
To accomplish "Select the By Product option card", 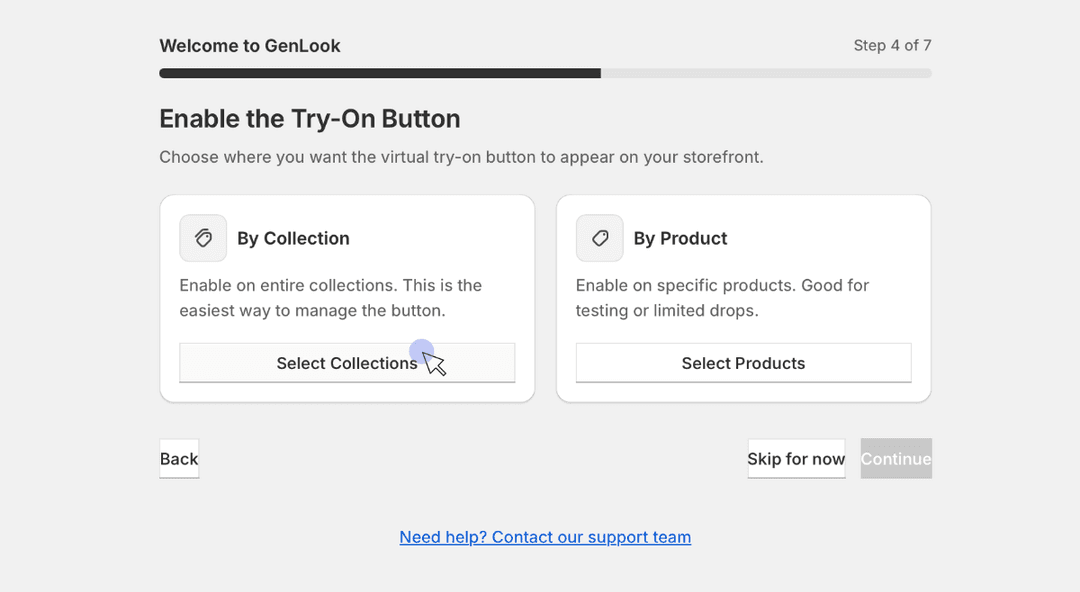I will coord(743,298).
